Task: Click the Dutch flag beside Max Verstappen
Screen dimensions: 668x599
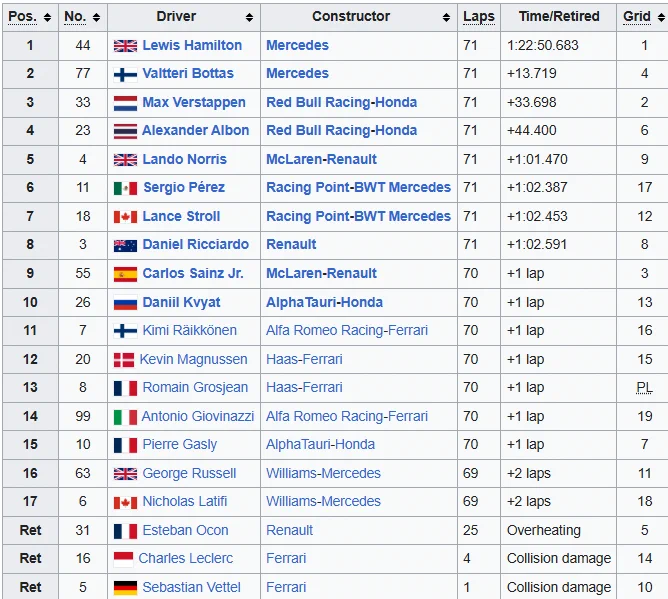Action: [125, 103]
